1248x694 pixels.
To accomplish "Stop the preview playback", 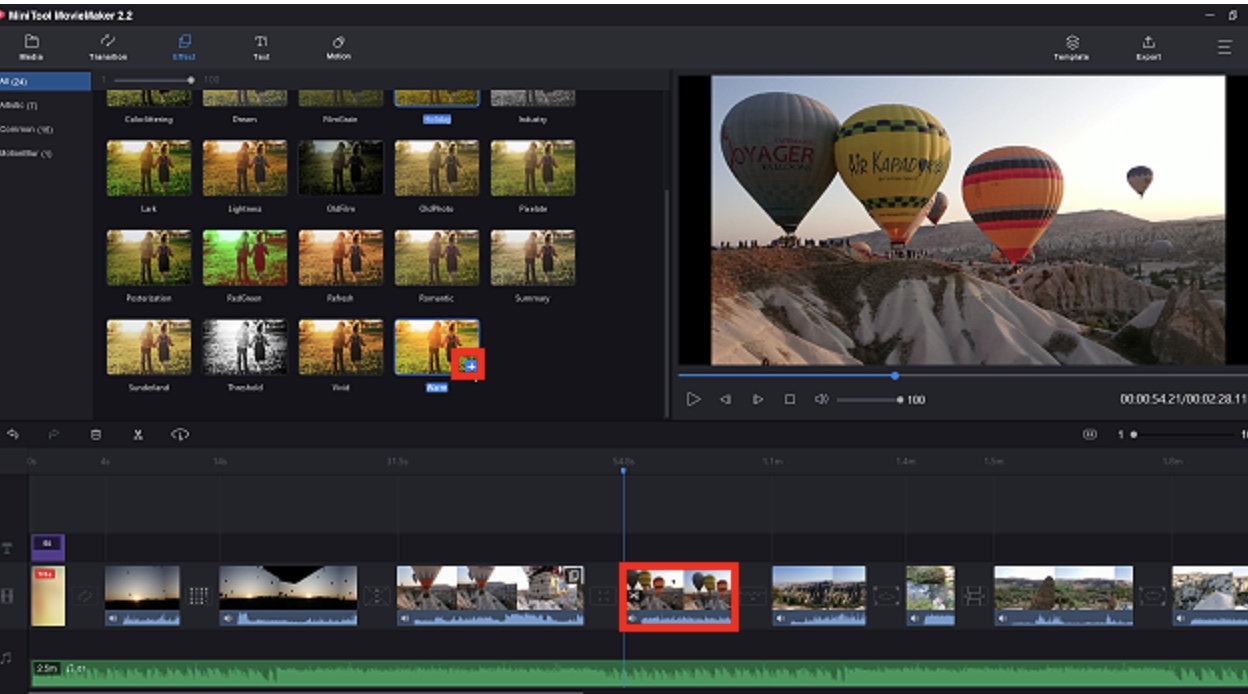I will (789, 399).
